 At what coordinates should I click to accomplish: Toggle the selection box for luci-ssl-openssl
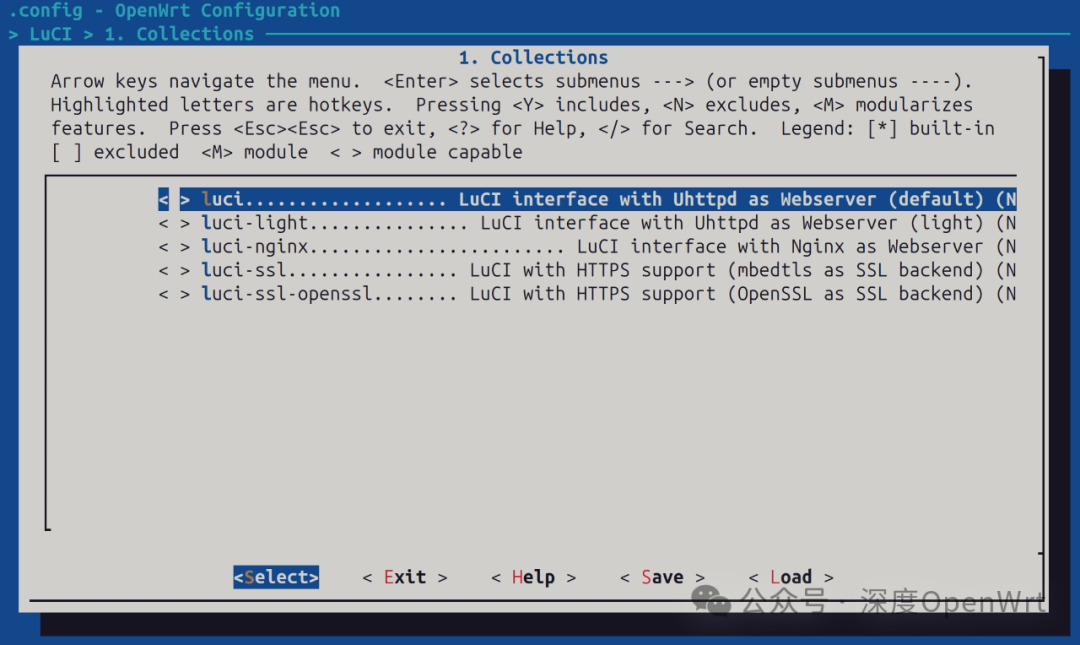pos(173,294)
